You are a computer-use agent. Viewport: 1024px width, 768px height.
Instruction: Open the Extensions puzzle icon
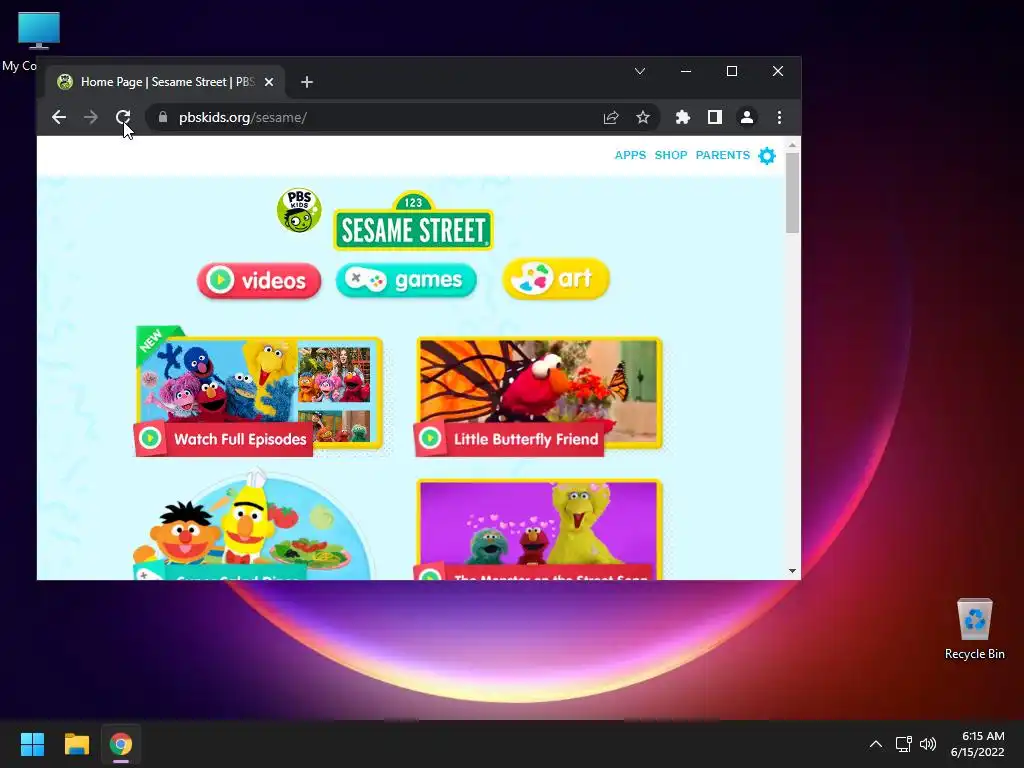point(682,118)
